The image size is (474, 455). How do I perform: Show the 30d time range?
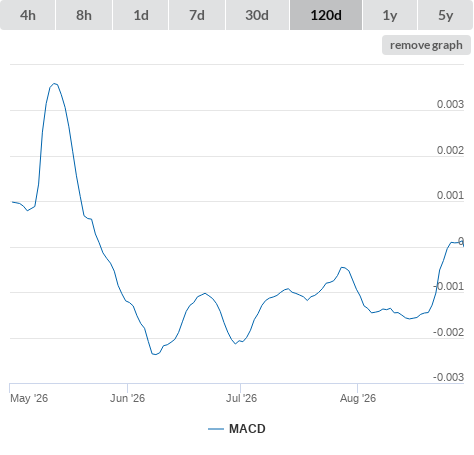click(257, 15)
